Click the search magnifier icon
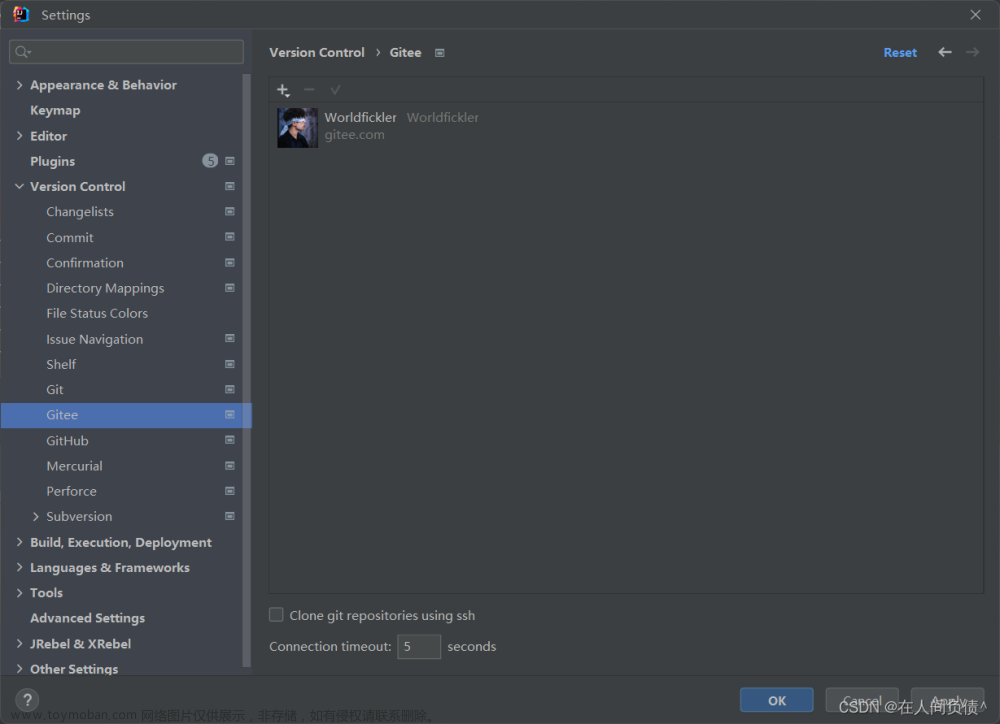 (x=22, y=52)
